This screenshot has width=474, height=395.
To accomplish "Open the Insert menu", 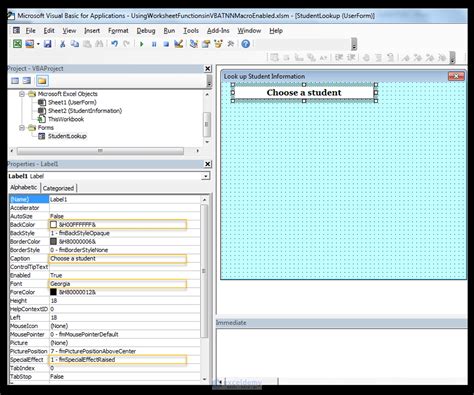I will point(92,31).
